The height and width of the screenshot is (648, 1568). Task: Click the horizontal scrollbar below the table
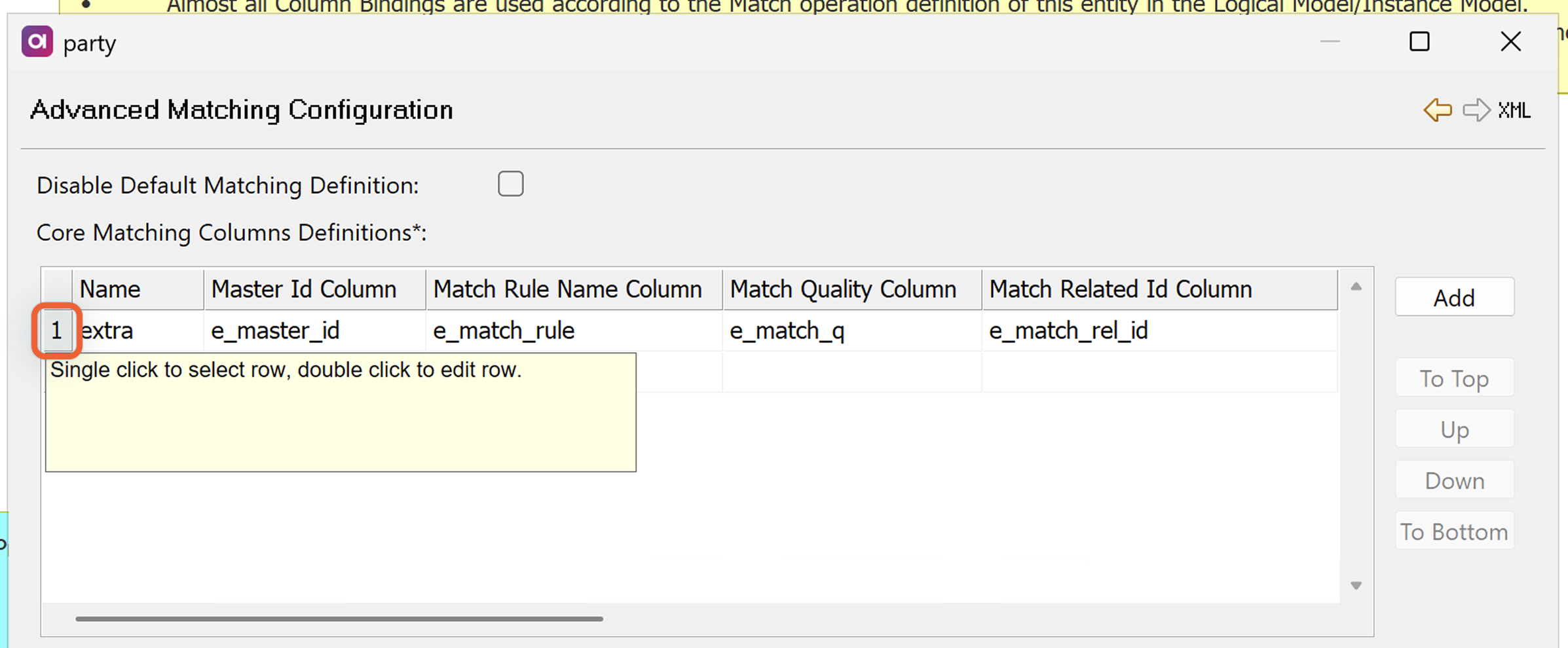[340, 618]
